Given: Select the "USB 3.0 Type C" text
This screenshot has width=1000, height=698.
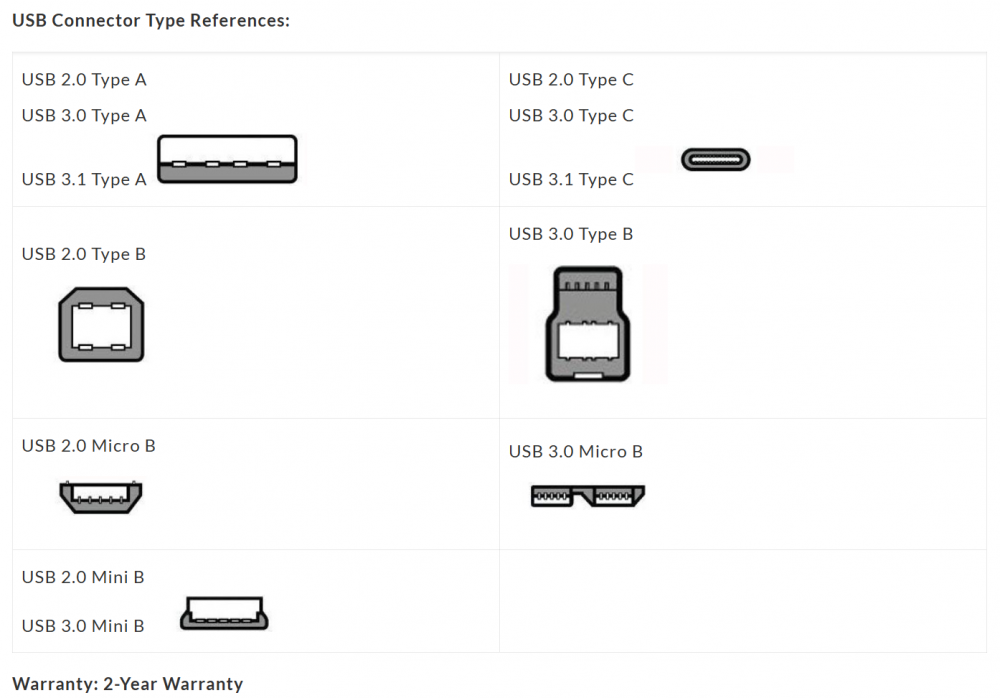Looking at the screenshot, I should [571, 116].
